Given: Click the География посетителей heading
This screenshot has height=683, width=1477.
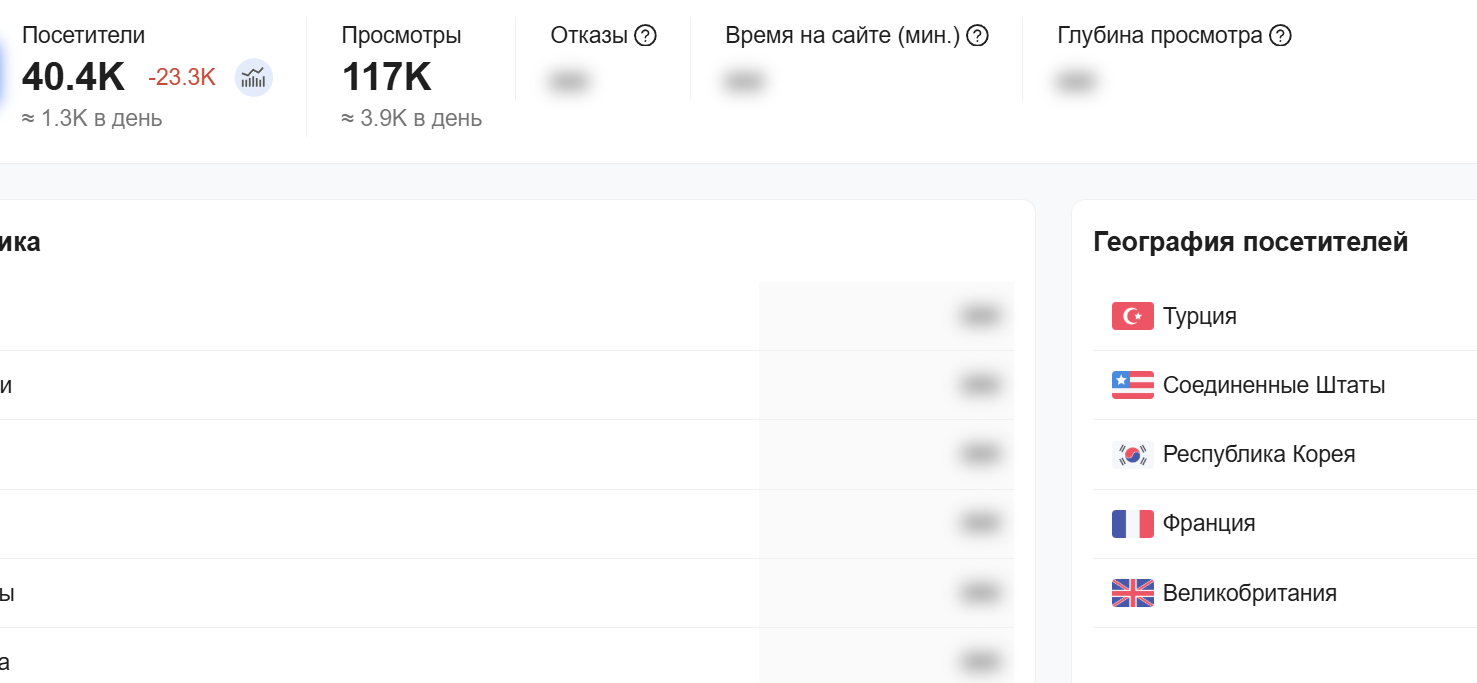Looking at the screenshot, I should (x=1250, y=241).
